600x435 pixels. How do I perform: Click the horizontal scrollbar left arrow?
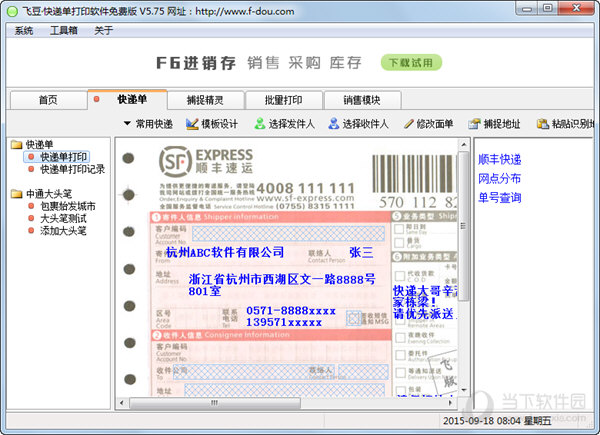[x=122, y=402]
